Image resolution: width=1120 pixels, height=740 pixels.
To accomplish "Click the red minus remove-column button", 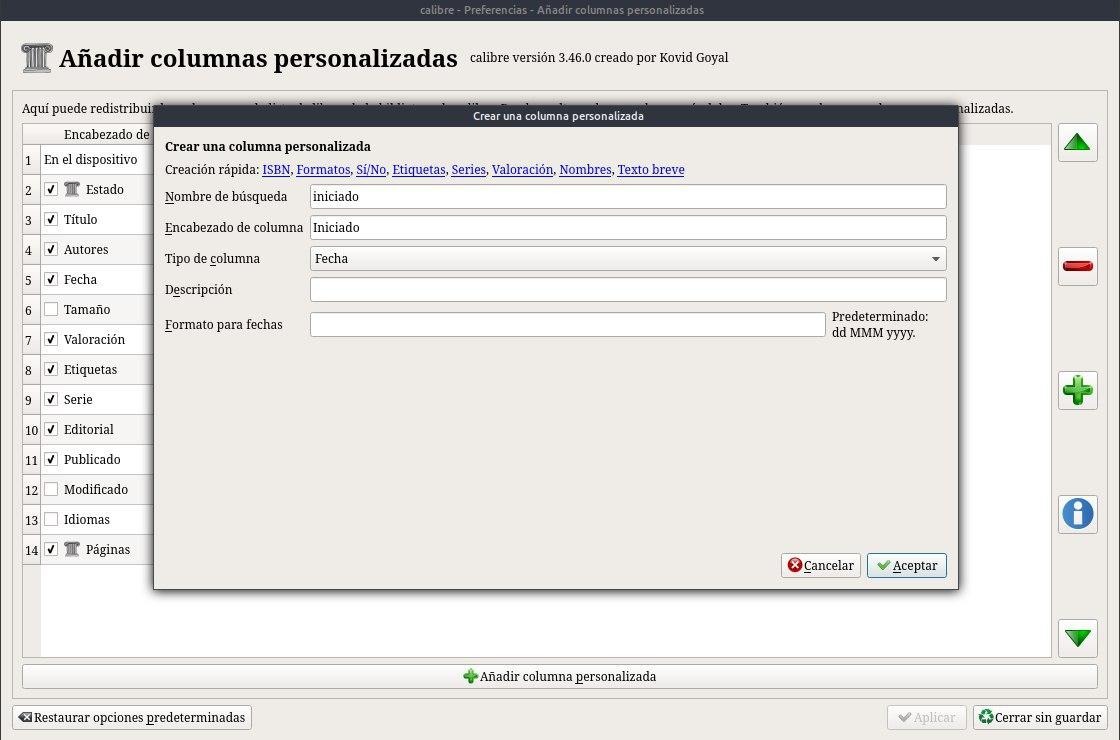I will pyautogui.click(x=1077, y=266).
